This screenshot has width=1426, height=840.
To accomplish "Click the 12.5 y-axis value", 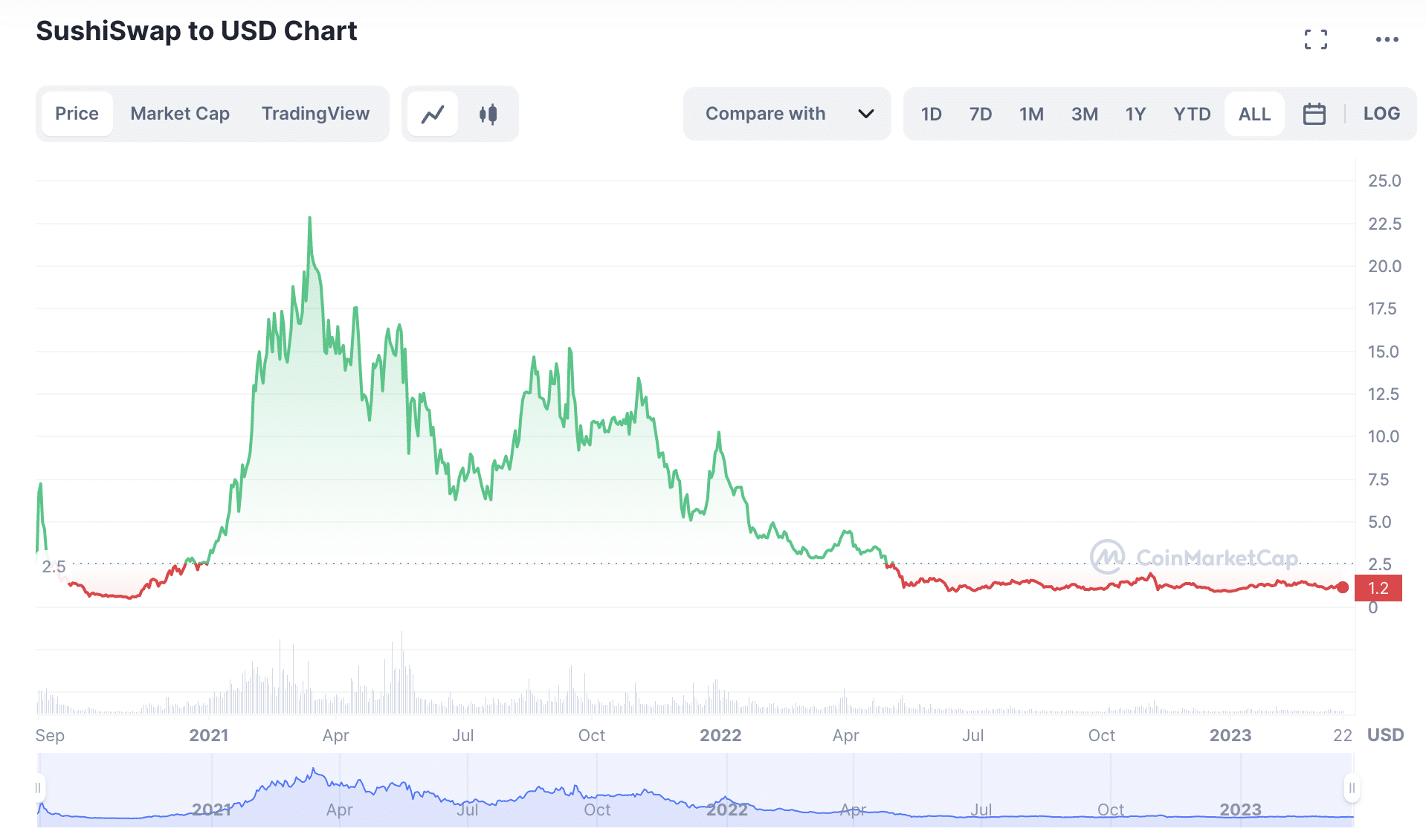I will tap(1383, 394).
